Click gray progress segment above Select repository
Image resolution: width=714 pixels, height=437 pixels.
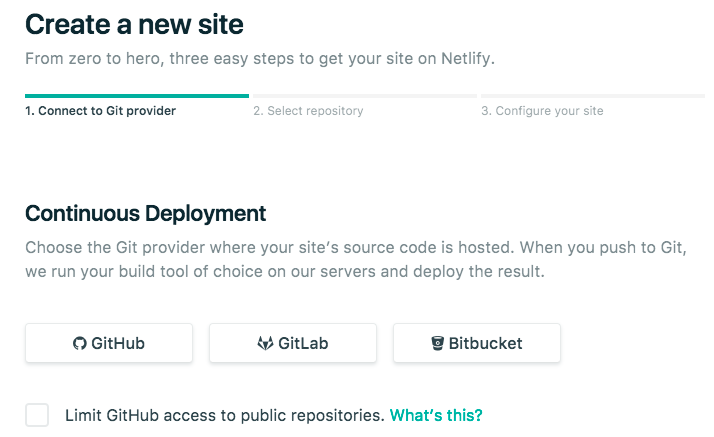(364, 96)
